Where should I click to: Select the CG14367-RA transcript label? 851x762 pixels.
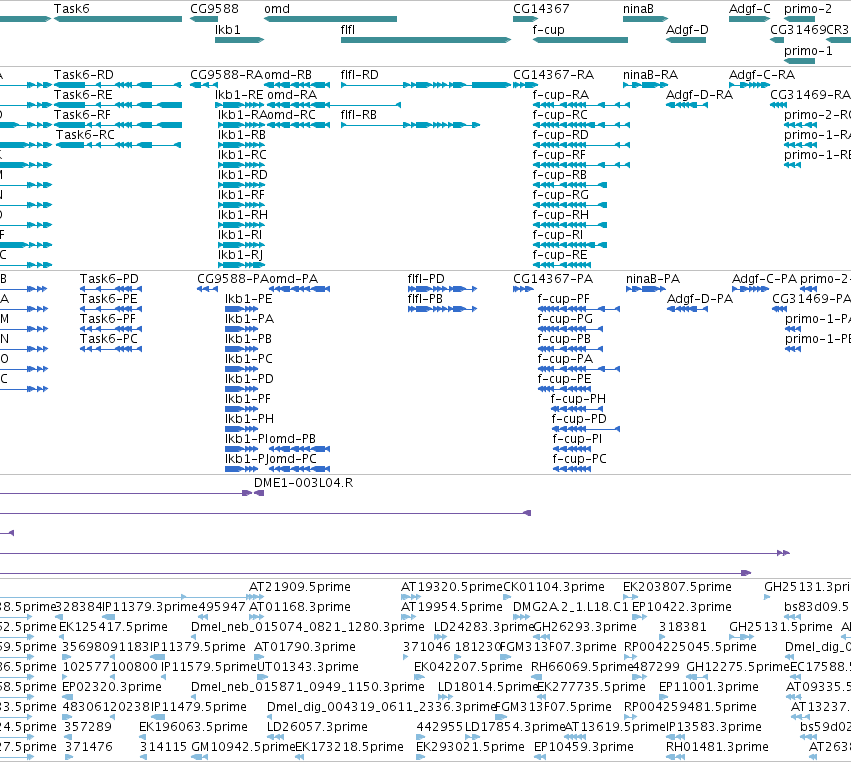554,75
